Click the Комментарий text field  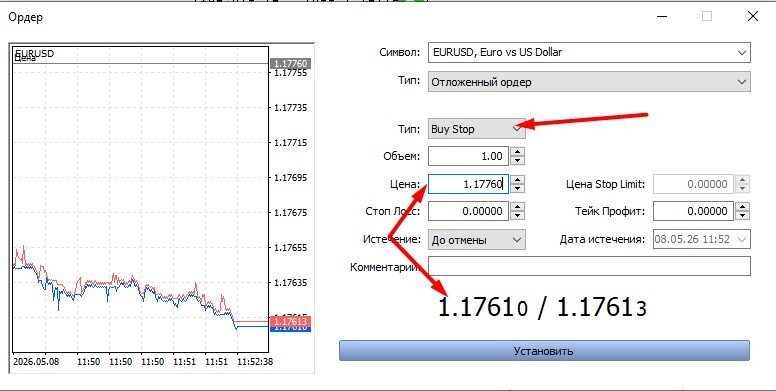pos(589,266)
